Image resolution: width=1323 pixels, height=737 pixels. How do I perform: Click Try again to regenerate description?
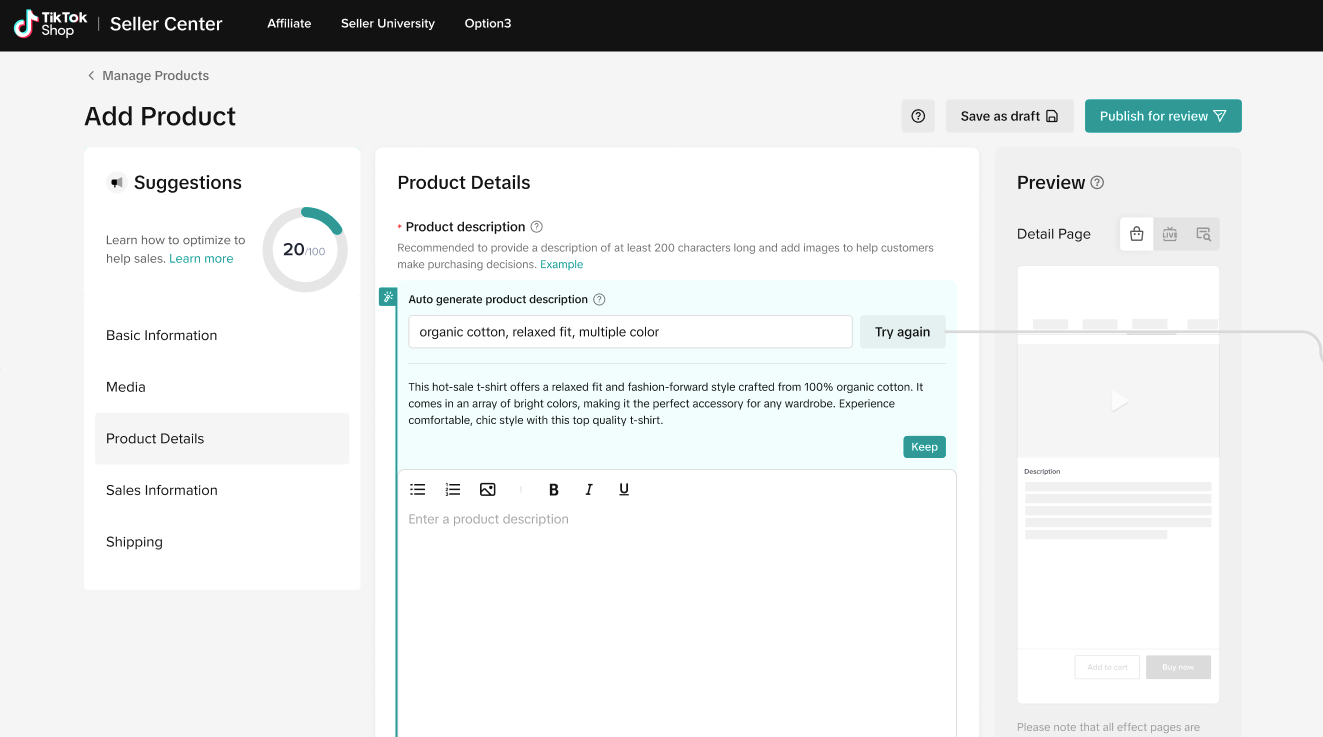pos(902,332)
